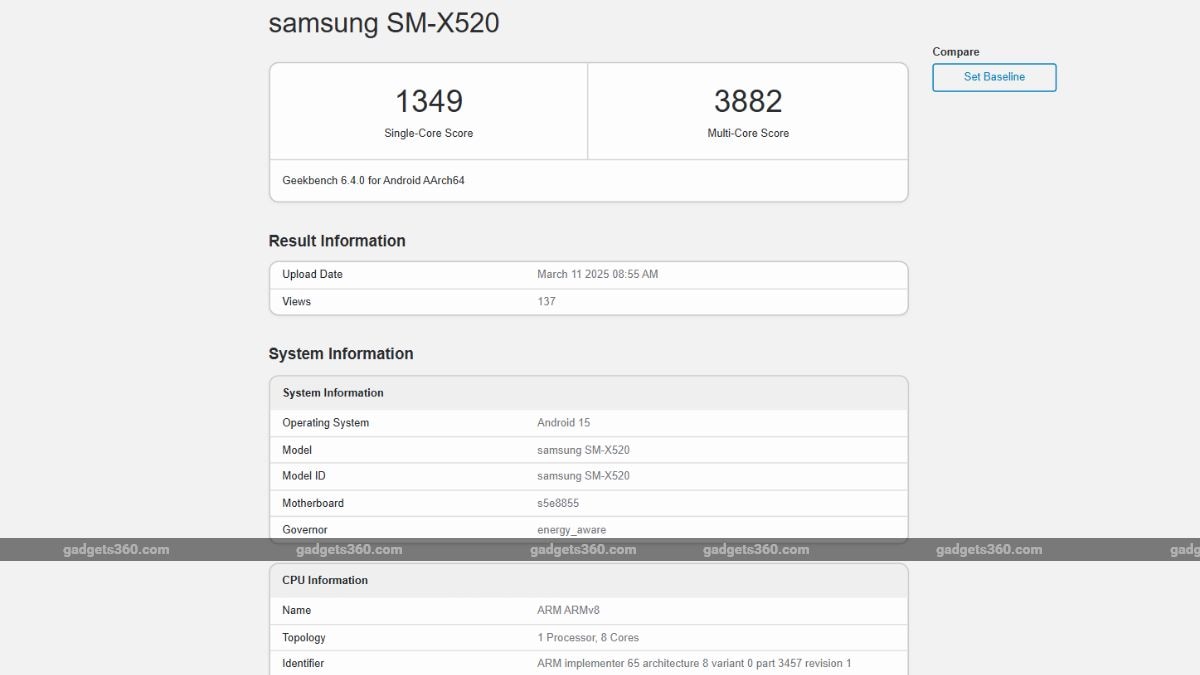Image resolution: width=1200 pixels, height=675 pixels.
Task: Select the Multi-Core Score label
Action: tap(748, 133)
